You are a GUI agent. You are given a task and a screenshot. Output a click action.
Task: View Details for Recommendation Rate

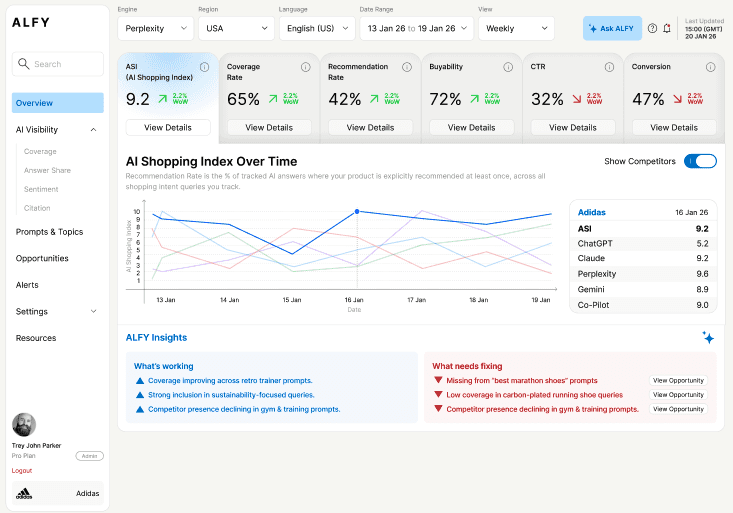tap(370, 128)
